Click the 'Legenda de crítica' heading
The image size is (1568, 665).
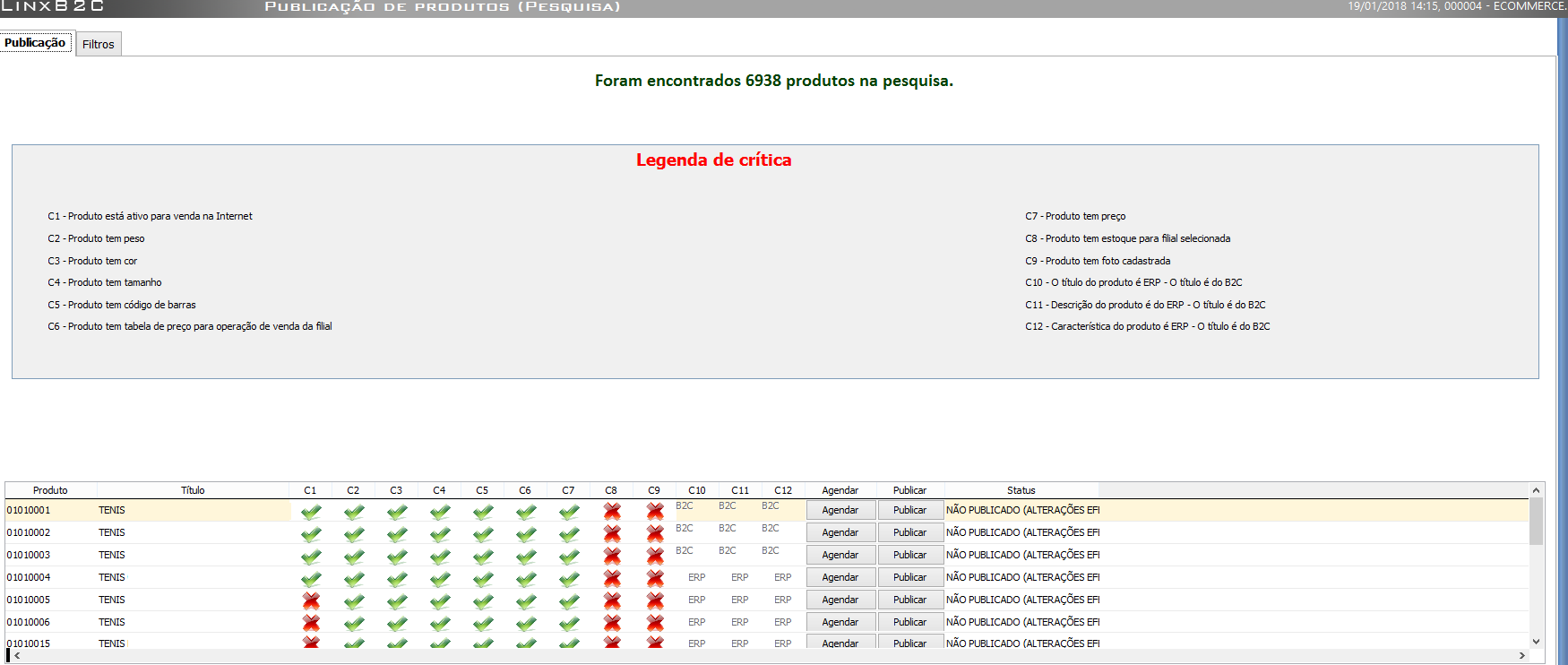click(x=714, y=160)
